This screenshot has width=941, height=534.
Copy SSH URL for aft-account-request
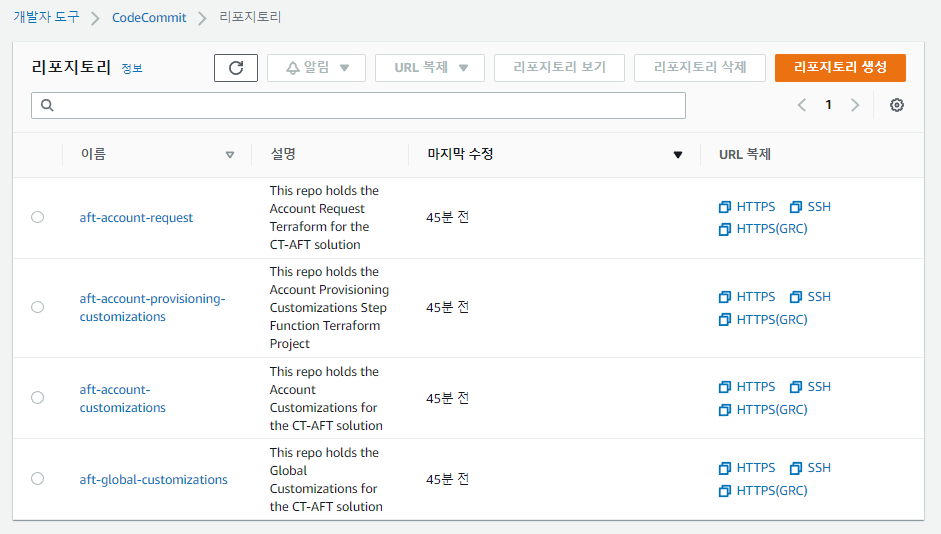[811, 206]
